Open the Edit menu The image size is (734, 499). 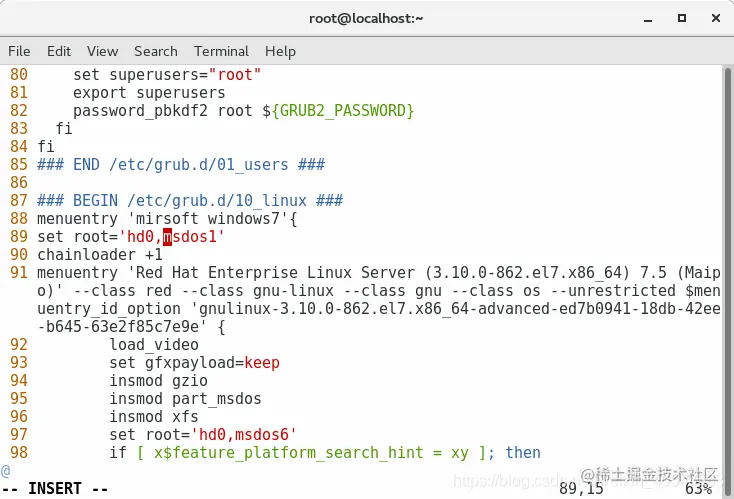pyautogui.click(x=59, y=51)
